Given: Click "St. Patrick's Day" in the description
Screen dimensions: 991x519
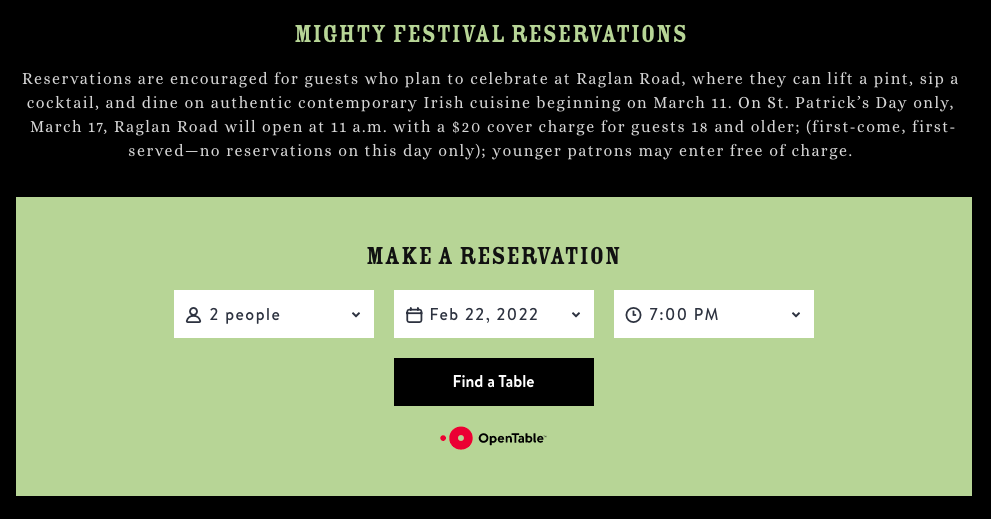Looking at the screenshot, I should click(x=864, y=103).
